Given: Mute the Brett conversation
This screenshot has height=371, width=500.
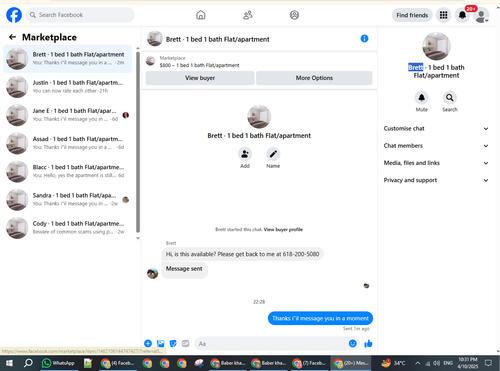Looking at the screenshot, I should [422, 98].
